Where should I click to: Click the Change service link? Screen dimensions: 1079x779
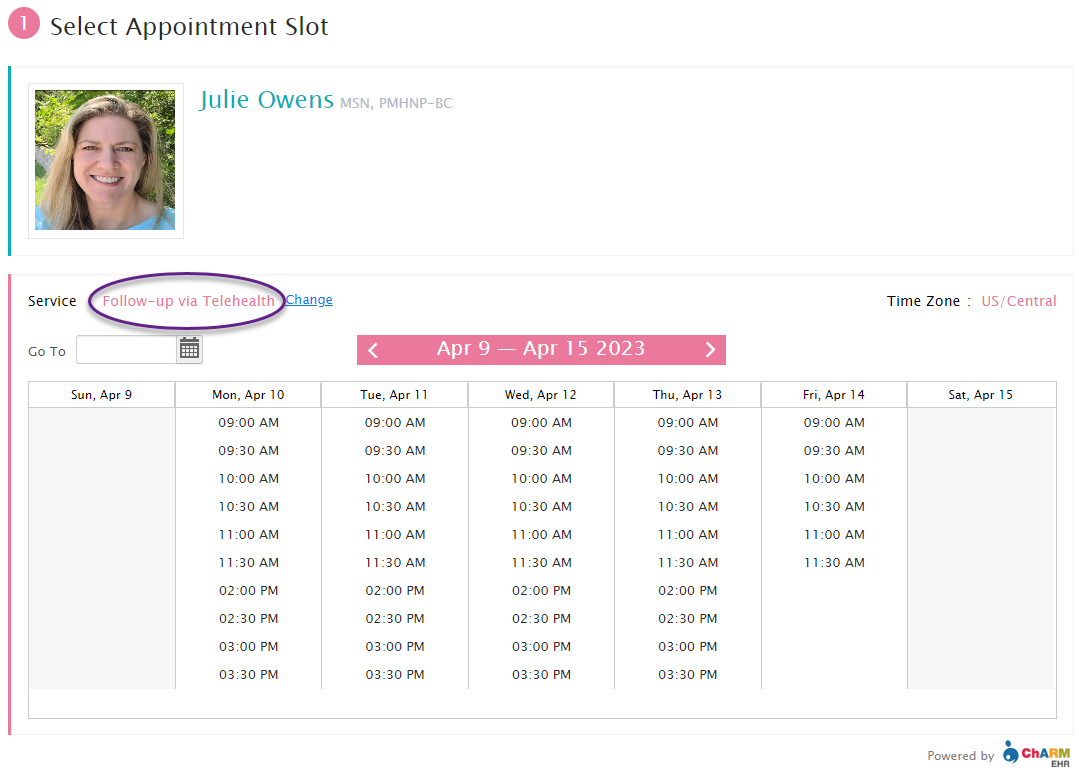pyautogui.click(x=309, y=299)
